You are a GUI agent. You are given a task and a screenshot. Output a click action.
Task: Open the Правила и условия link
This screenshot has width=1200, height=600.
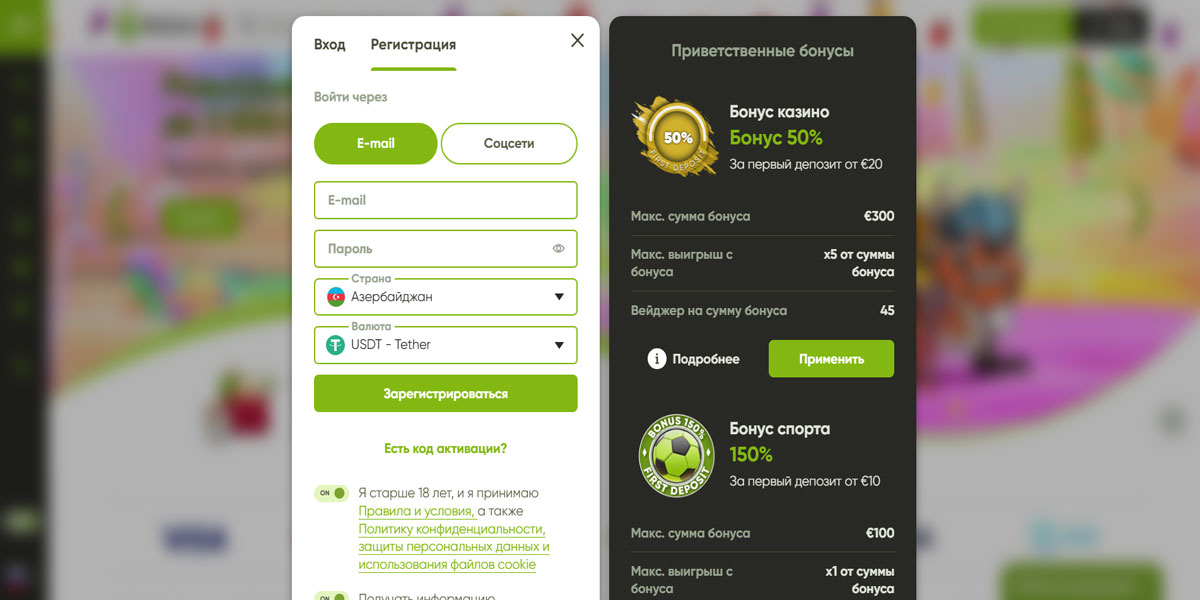coord(416,511)
